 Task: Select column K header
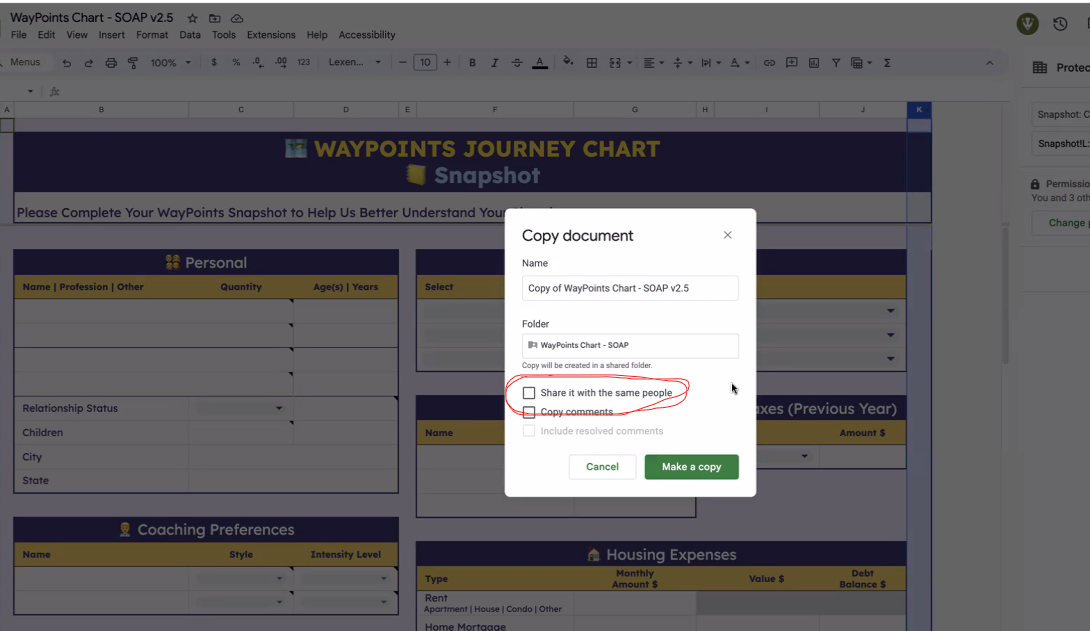pos(919,109)
